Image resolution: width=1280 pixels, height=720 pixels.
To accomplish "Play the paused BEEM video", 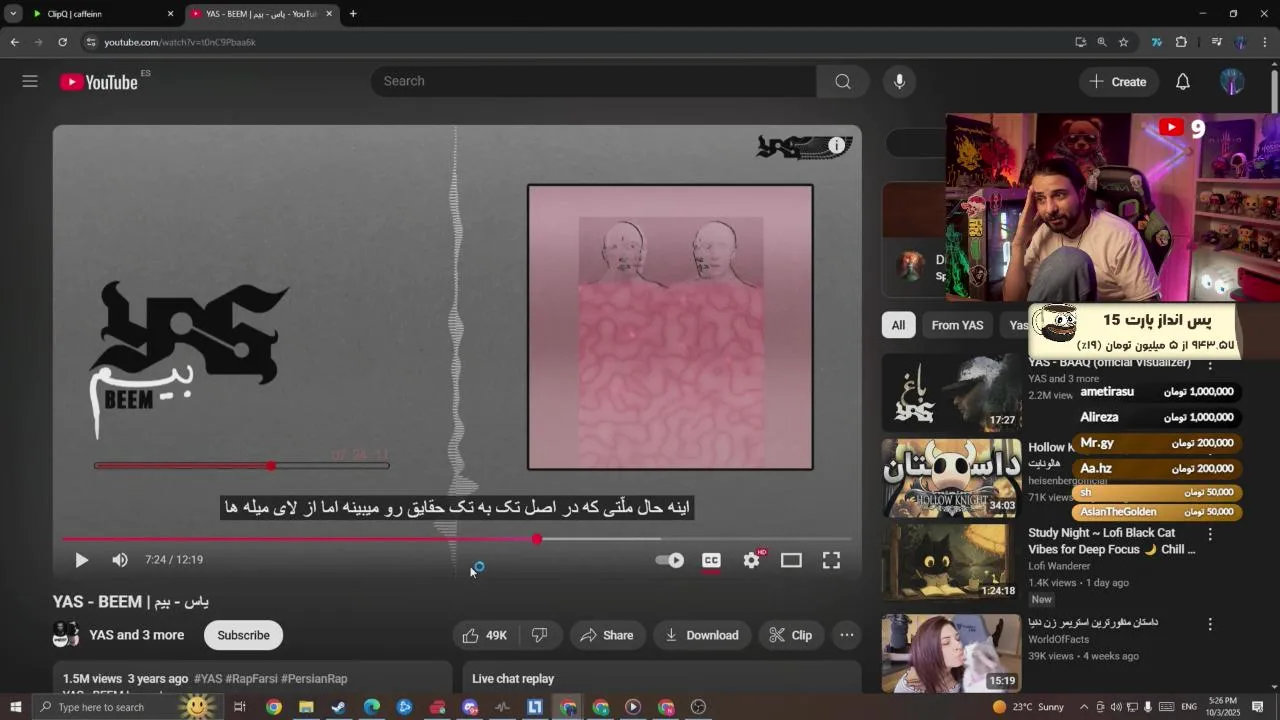I will pos(82,560).
